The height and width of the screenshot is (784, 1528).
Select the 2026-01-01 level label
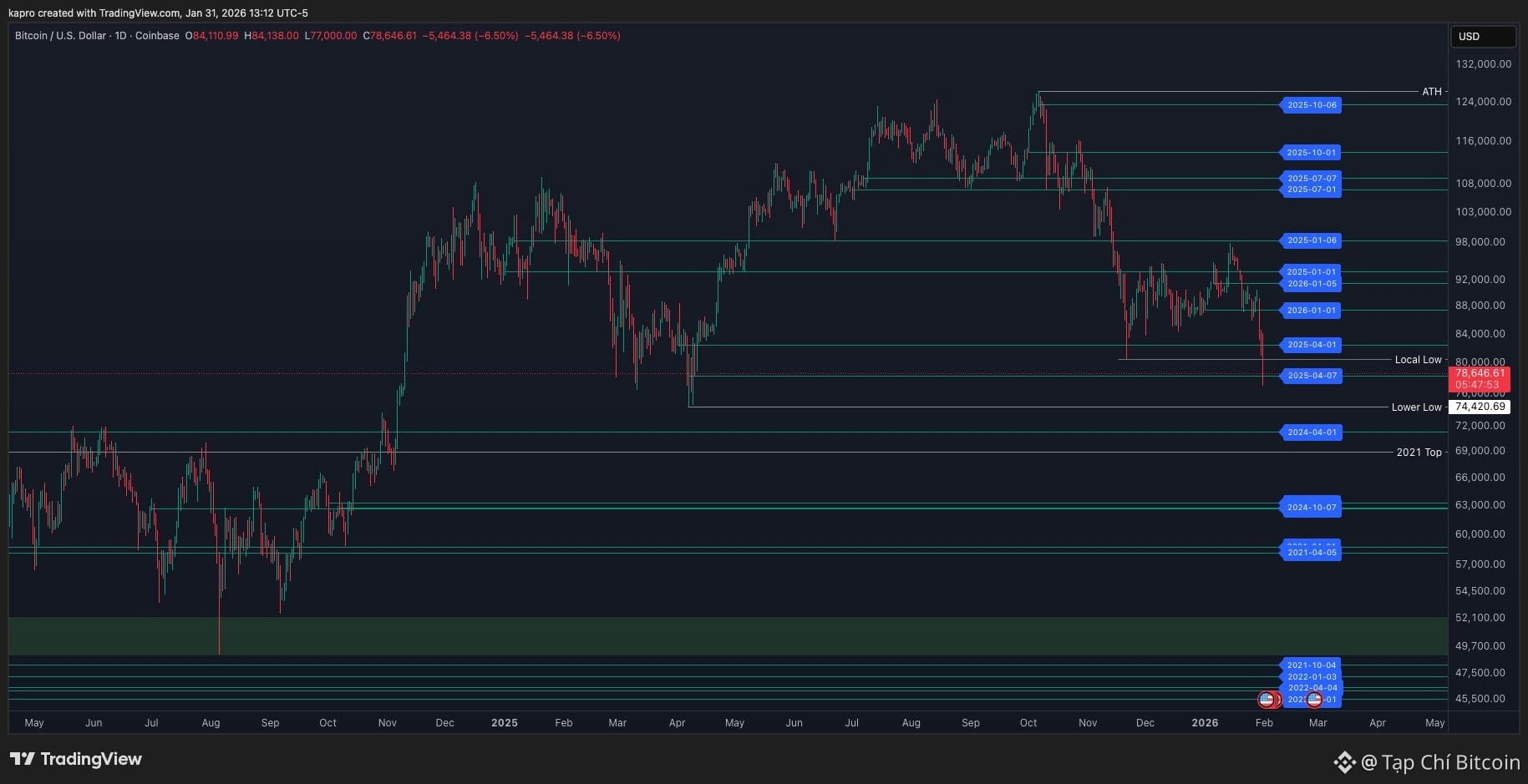tap(1312, 311)
